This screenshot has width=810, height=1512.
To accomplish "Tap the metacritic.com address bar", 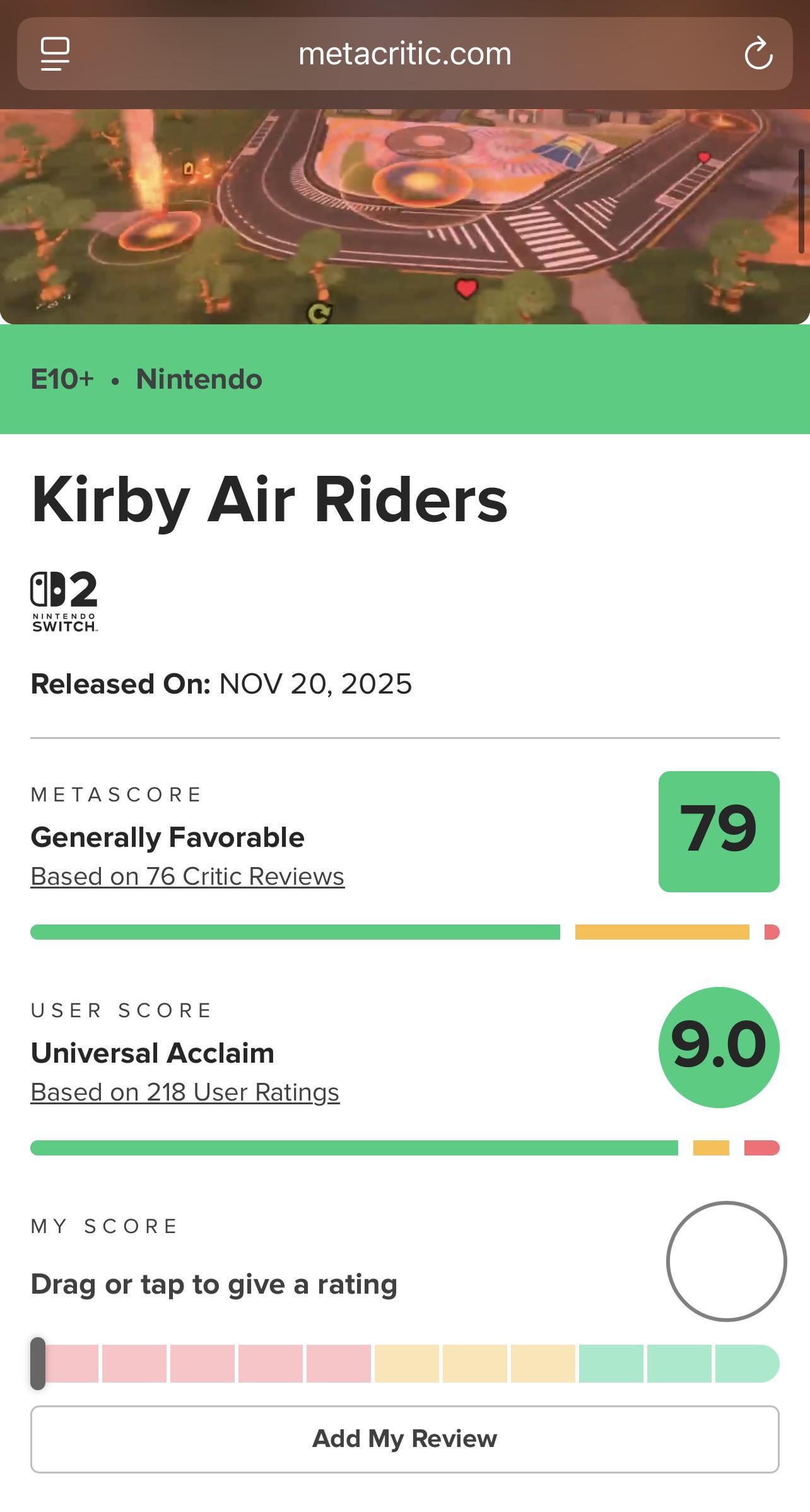I will point(405,54).
